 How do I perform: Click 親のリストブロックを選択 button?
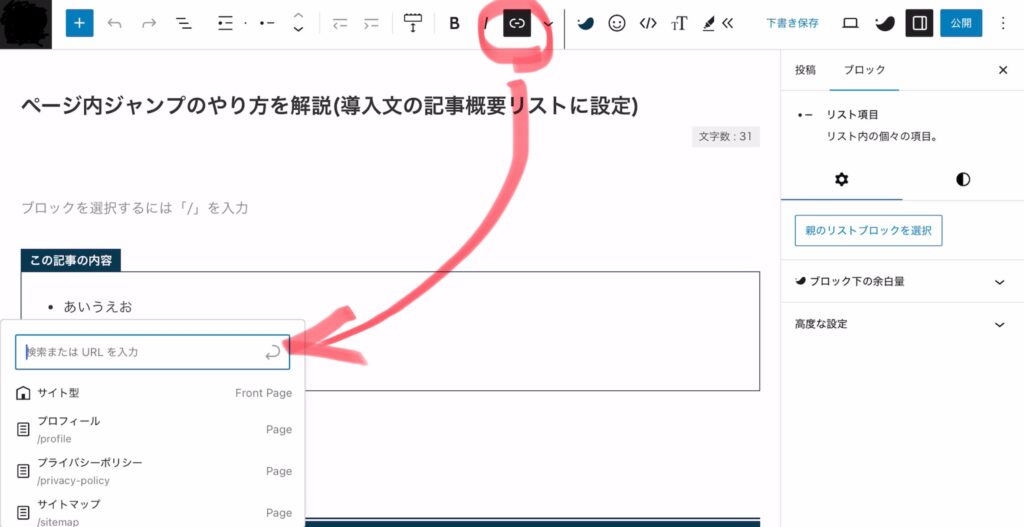[x=868, y=230]
